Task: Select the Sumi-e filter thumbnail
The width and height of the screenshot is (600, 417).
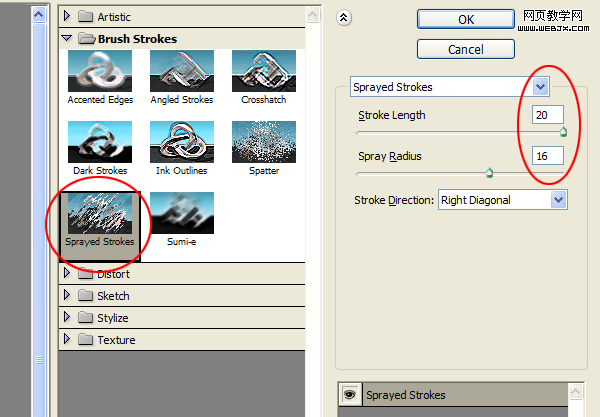Action: point(182,213)
